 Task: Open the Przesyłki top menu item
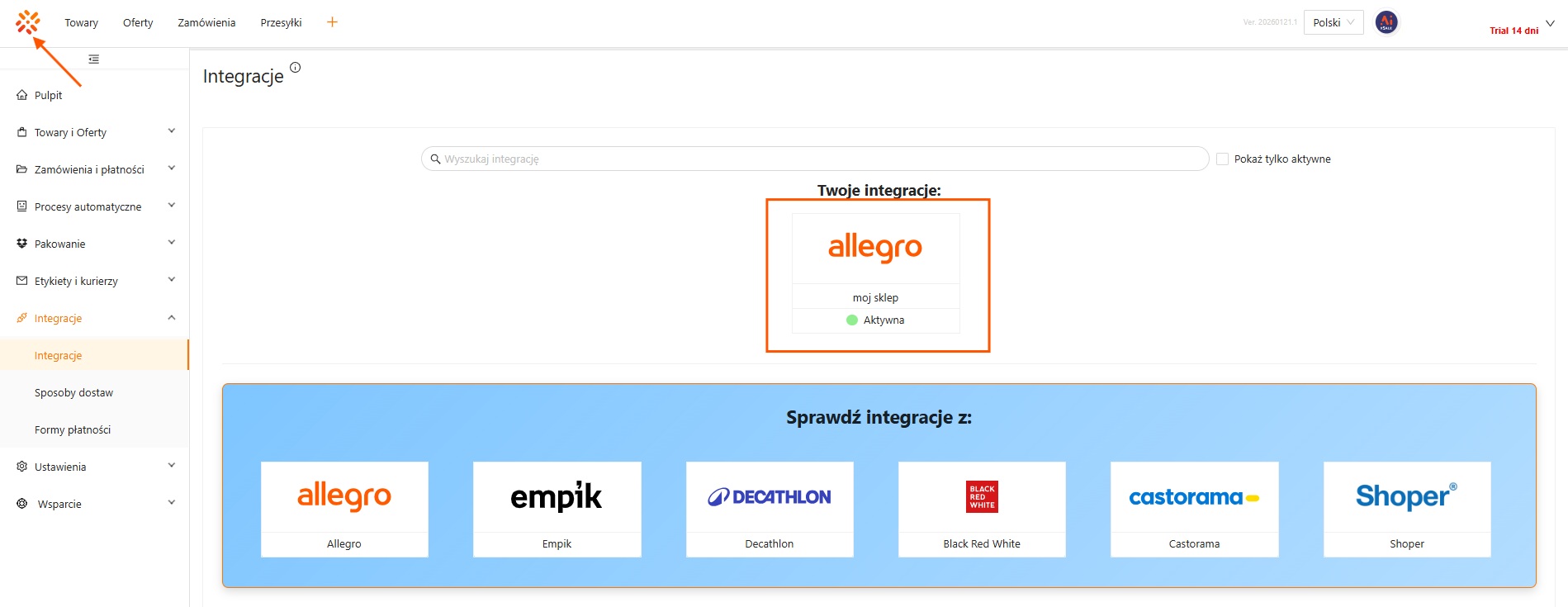pos(281,23)
